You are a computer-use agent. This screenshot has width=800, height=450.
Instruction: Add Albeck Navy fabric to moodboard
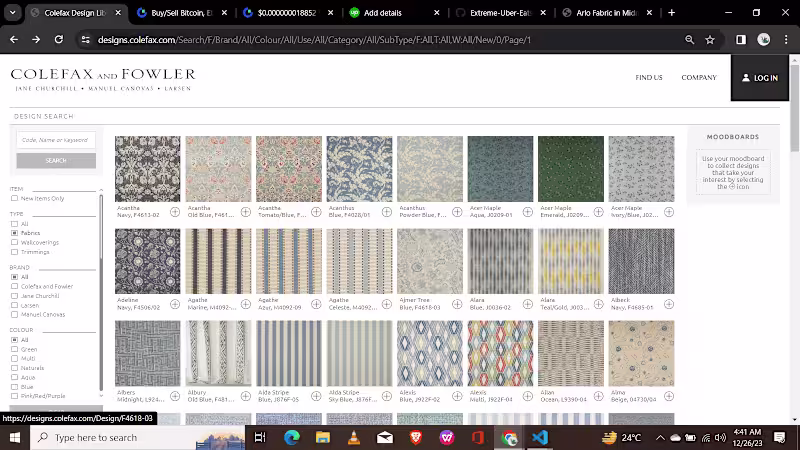(x=668, y=304)
